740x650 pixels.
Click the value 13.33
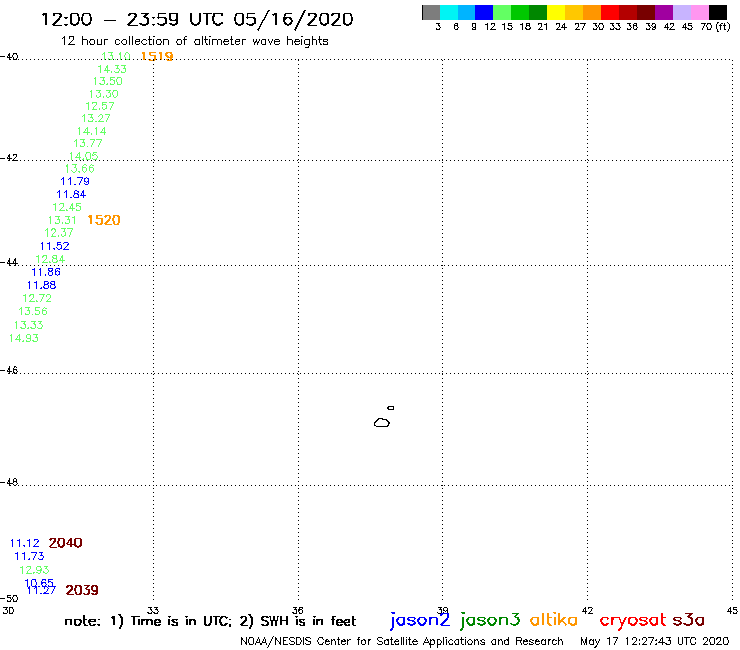click(x=28, y=325)
